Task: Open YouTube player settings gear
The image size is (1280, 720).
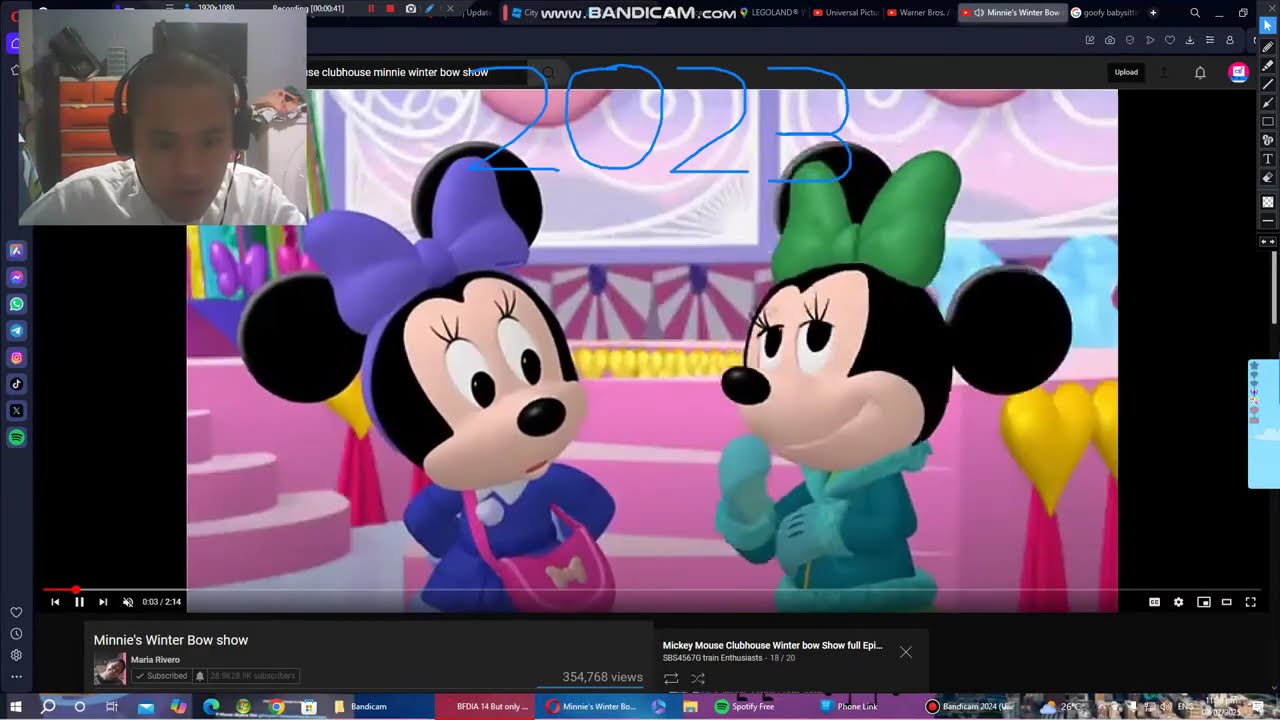Action: pos(1178,602)
